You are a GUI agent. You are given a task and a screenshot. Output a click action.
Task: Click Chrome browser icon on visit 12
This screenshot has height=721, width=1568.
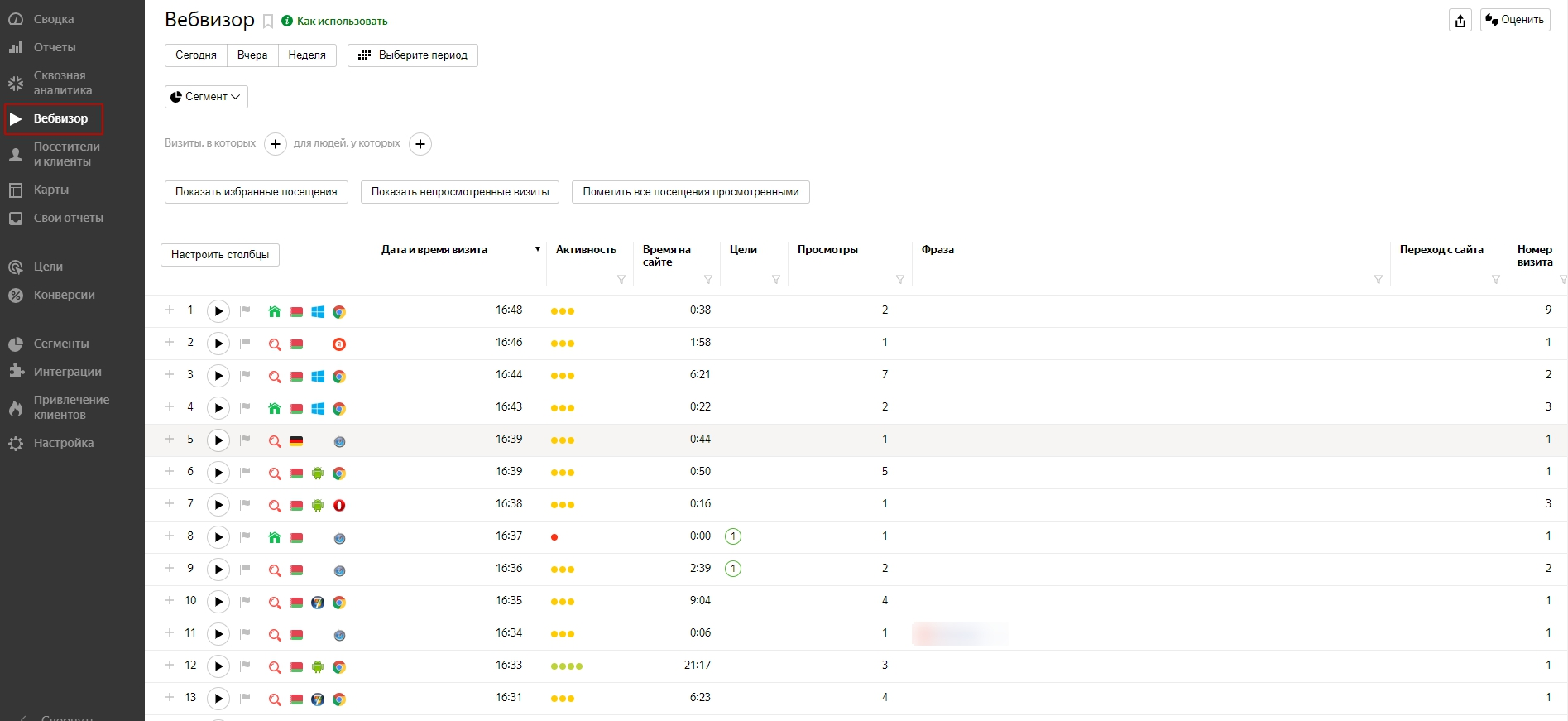click(339, 667)
